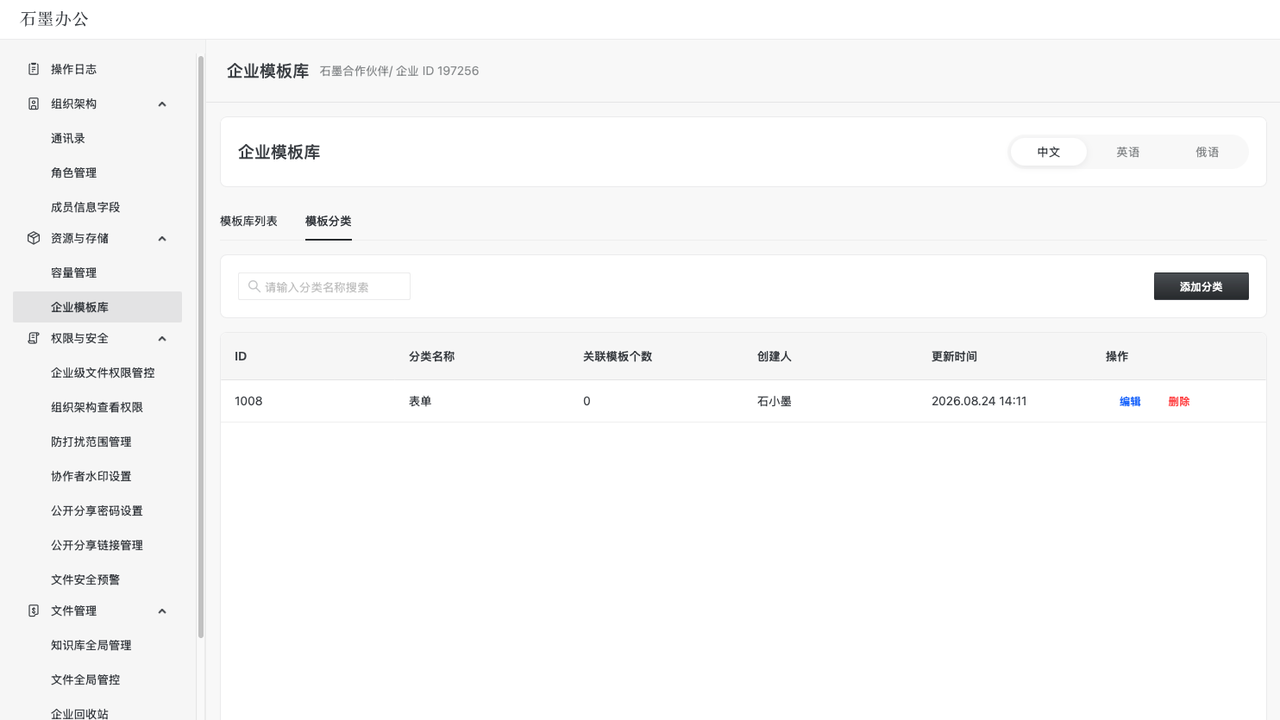This screenshot has width=1280, height=720.
Task: Click the 表单 category name cell
Action: click(420, 401)
